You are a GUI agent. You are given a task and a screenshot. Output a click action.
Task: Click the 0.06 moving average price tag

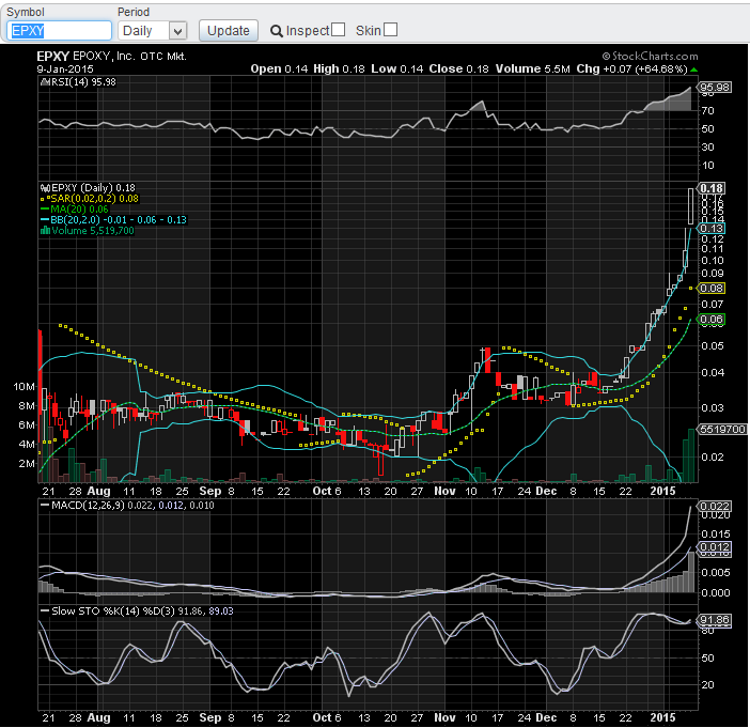point(711,319)
